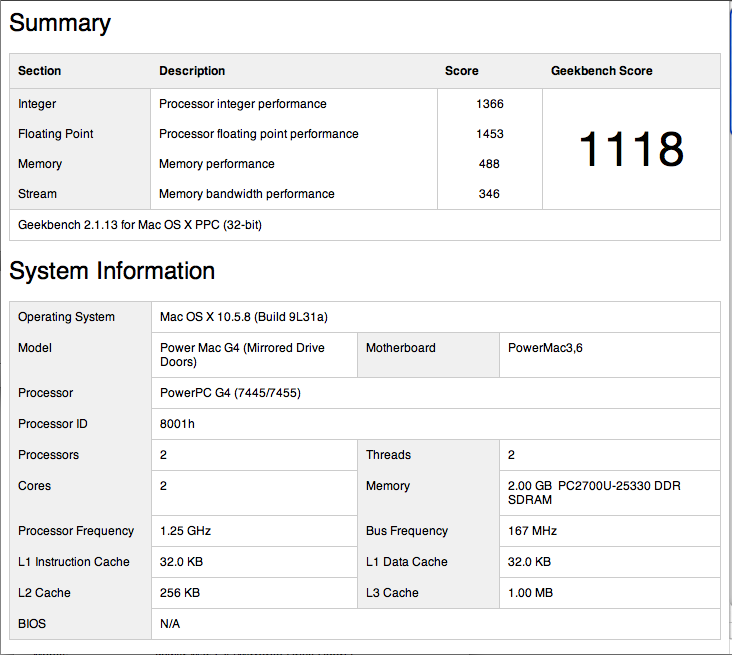Click the Motherboard label

401,348
